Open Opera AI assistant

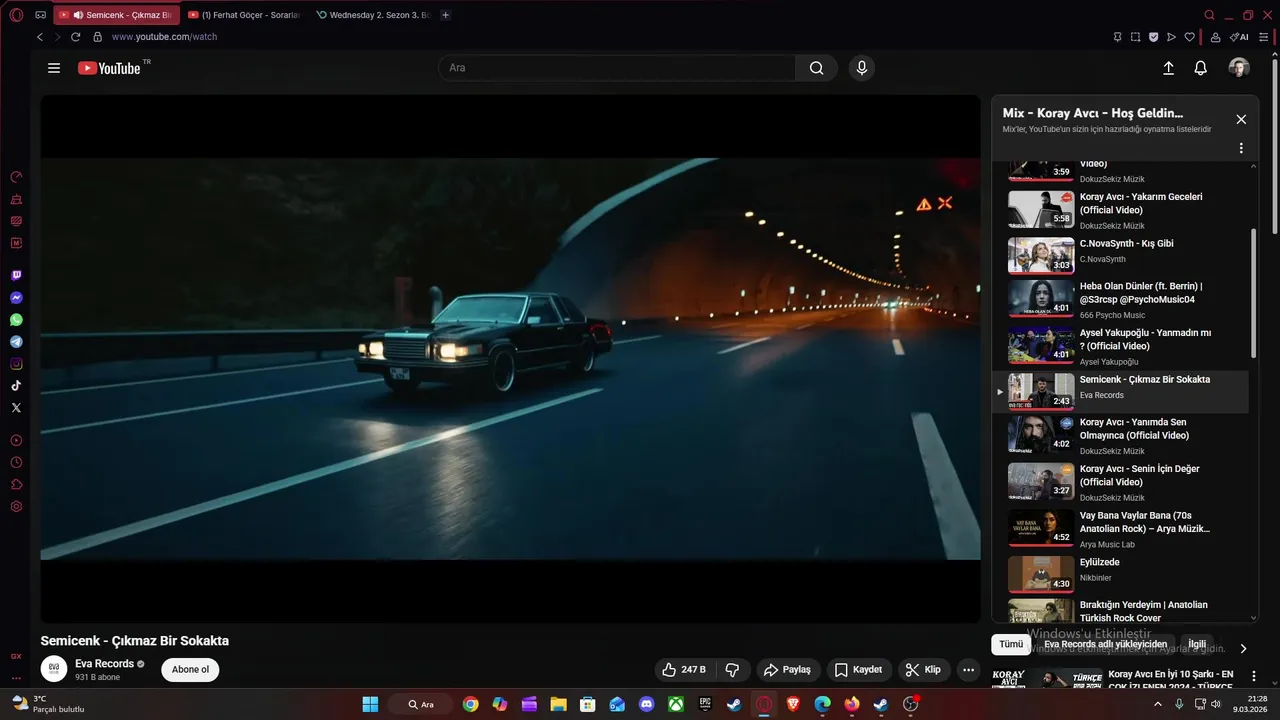(1239, 37)
